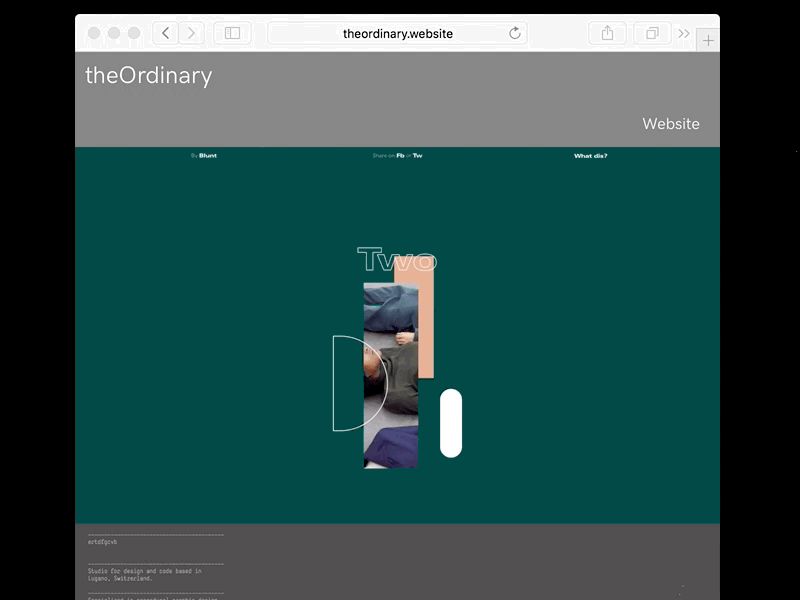Close the Safari window
800x600 pixels.
94,33
